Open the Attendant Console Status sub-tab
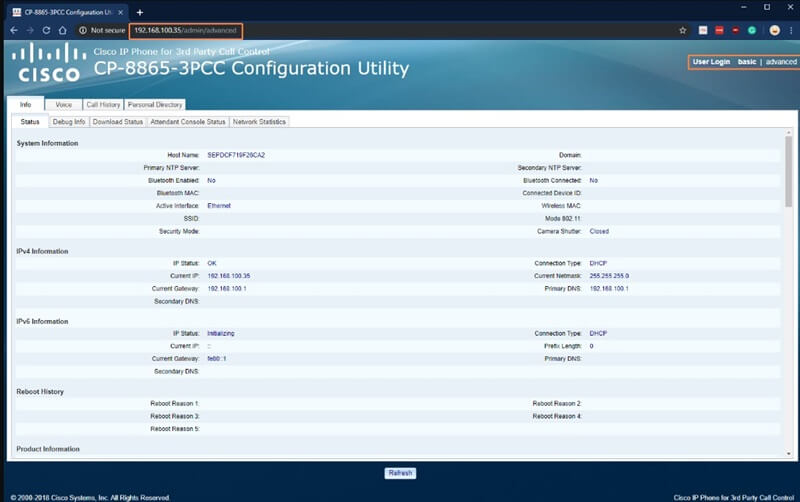Image resolution: width=800 pixels, height=502 pixels. pyautogui.click(x=188, y=122)
